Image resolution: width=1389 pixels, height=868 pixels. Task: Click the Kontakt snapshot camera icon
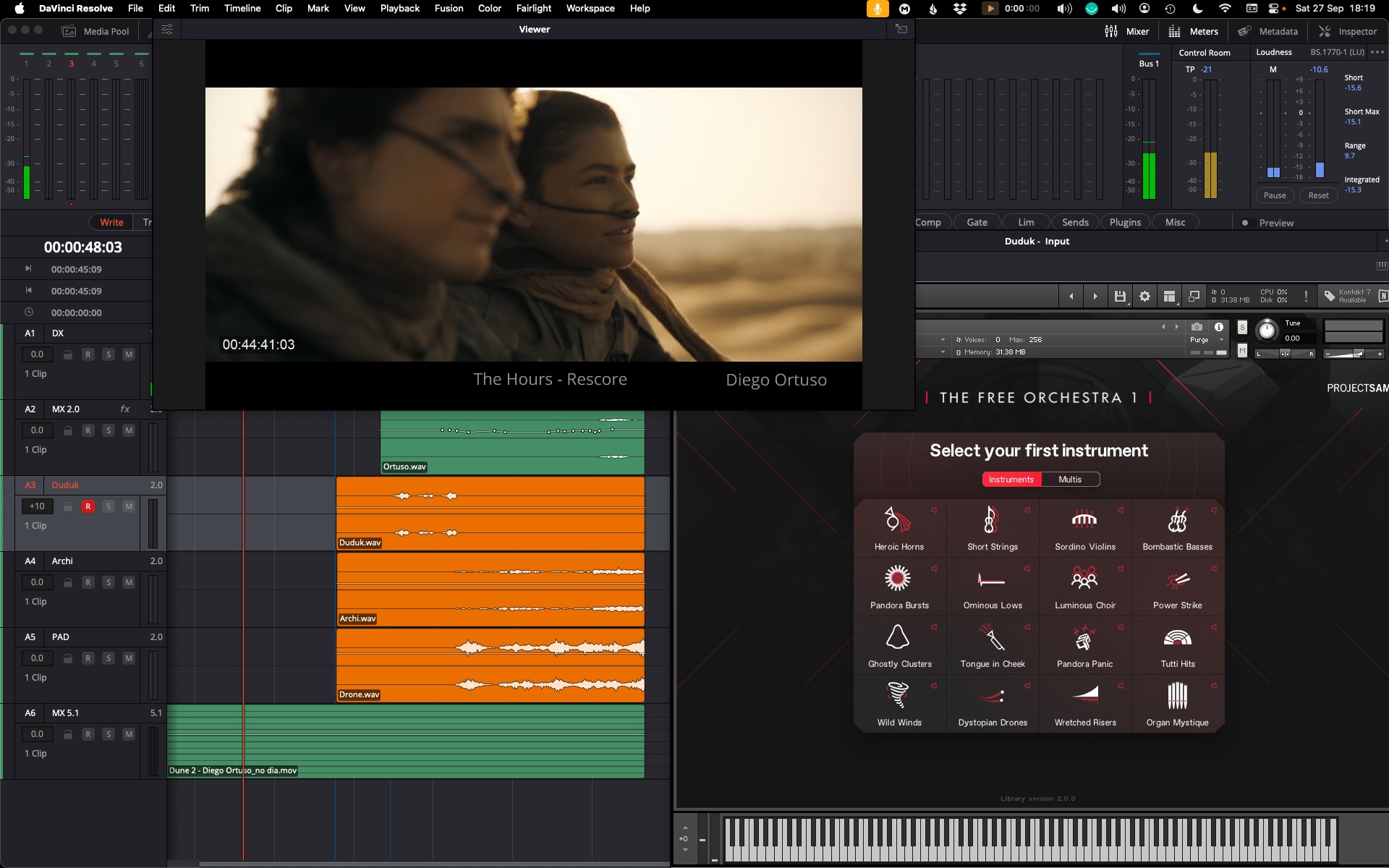point(1197,327)
